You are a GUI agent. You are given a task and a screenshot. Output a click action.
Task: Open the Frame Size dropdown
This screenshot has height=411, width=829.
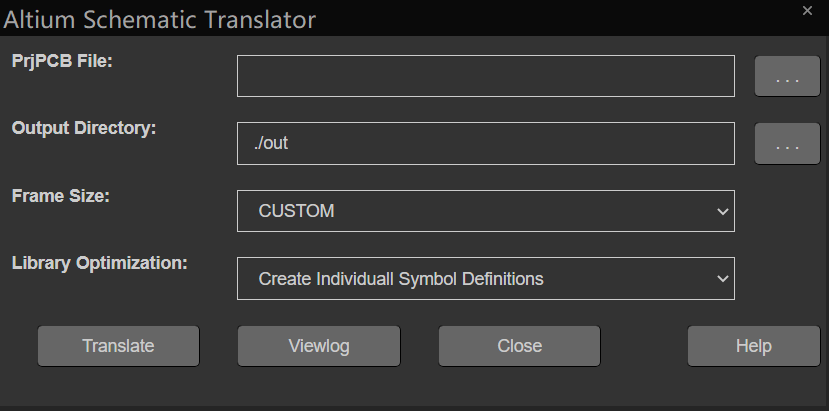click(486, 211)
